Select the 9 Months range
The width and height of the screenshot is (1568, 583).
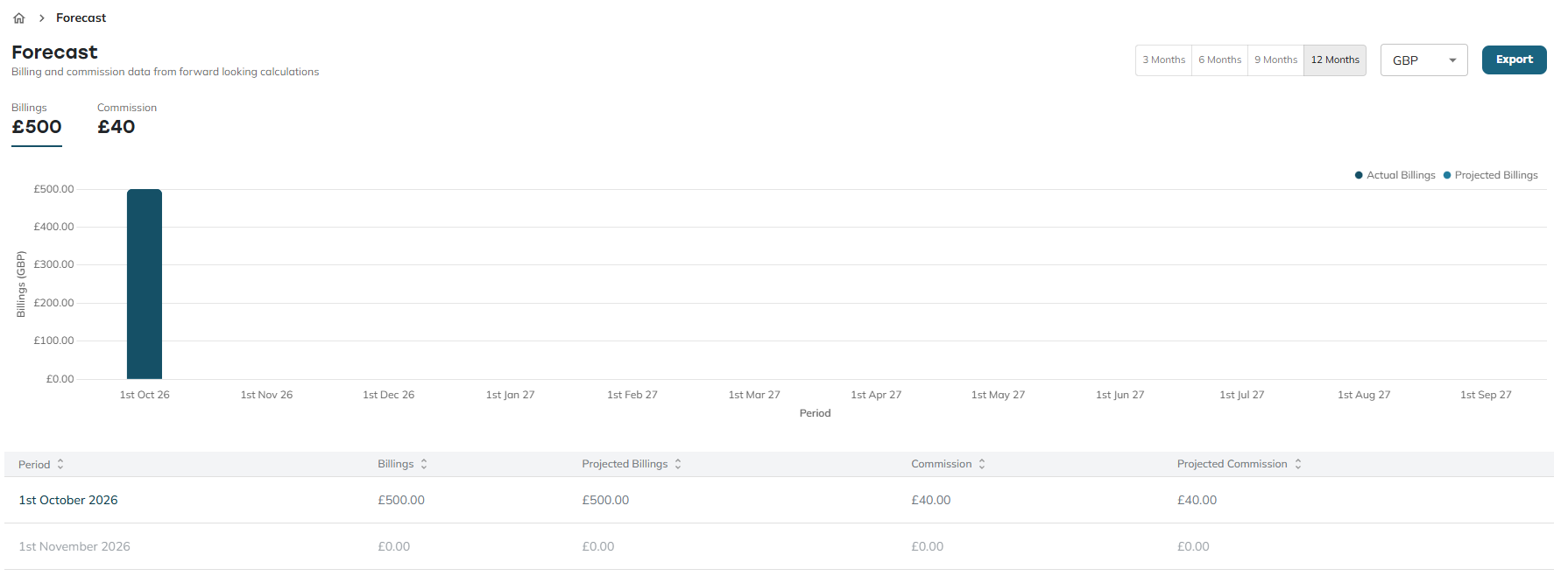(1275, 60)
